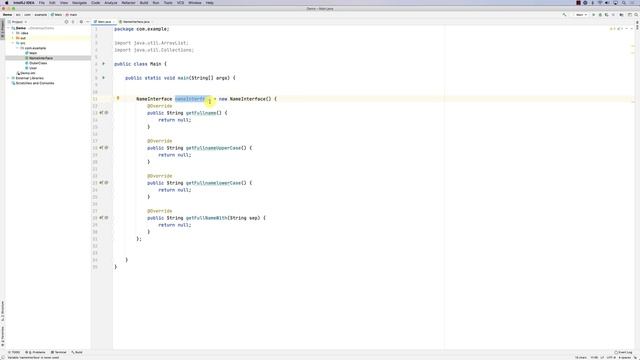Click the 'import java.util.Collections;' line
Viewport: 640px width, 360px height.
click(154, 50)
